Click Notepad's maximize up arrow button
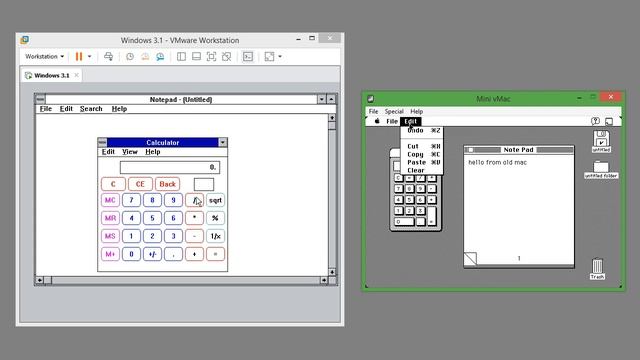The width and height of the screenshot is (640, 360). 331,99
